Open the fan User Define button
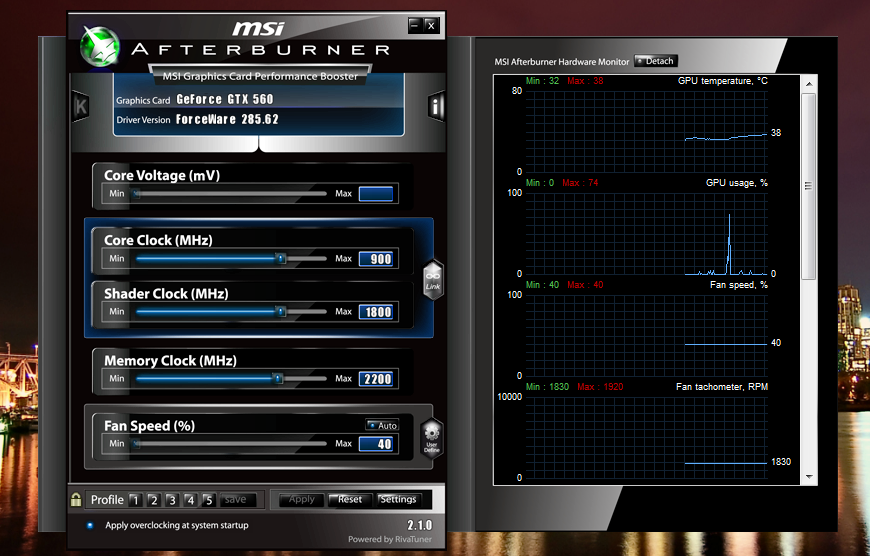870x556 pixels. (x=432, y=437)
